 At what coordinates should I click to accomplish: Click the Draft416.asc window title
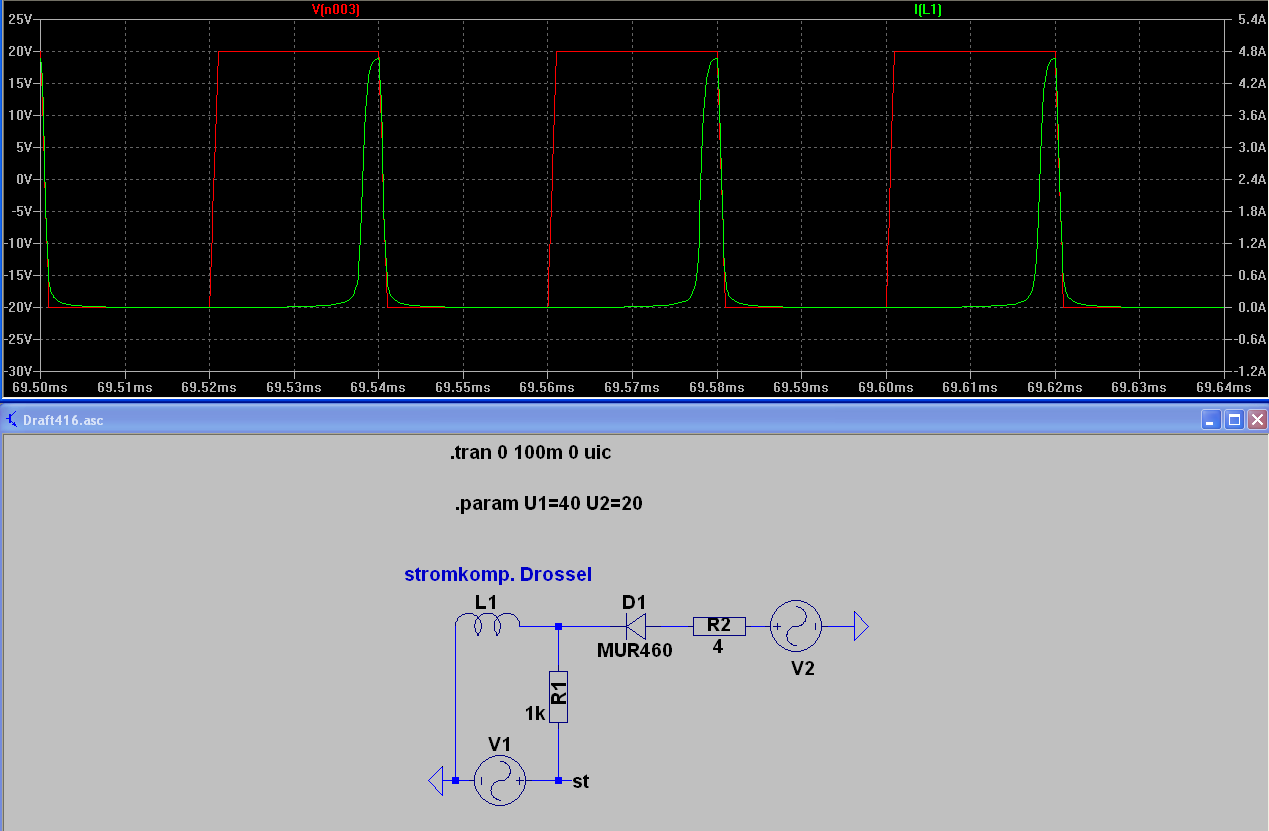[x=63, y=420]
